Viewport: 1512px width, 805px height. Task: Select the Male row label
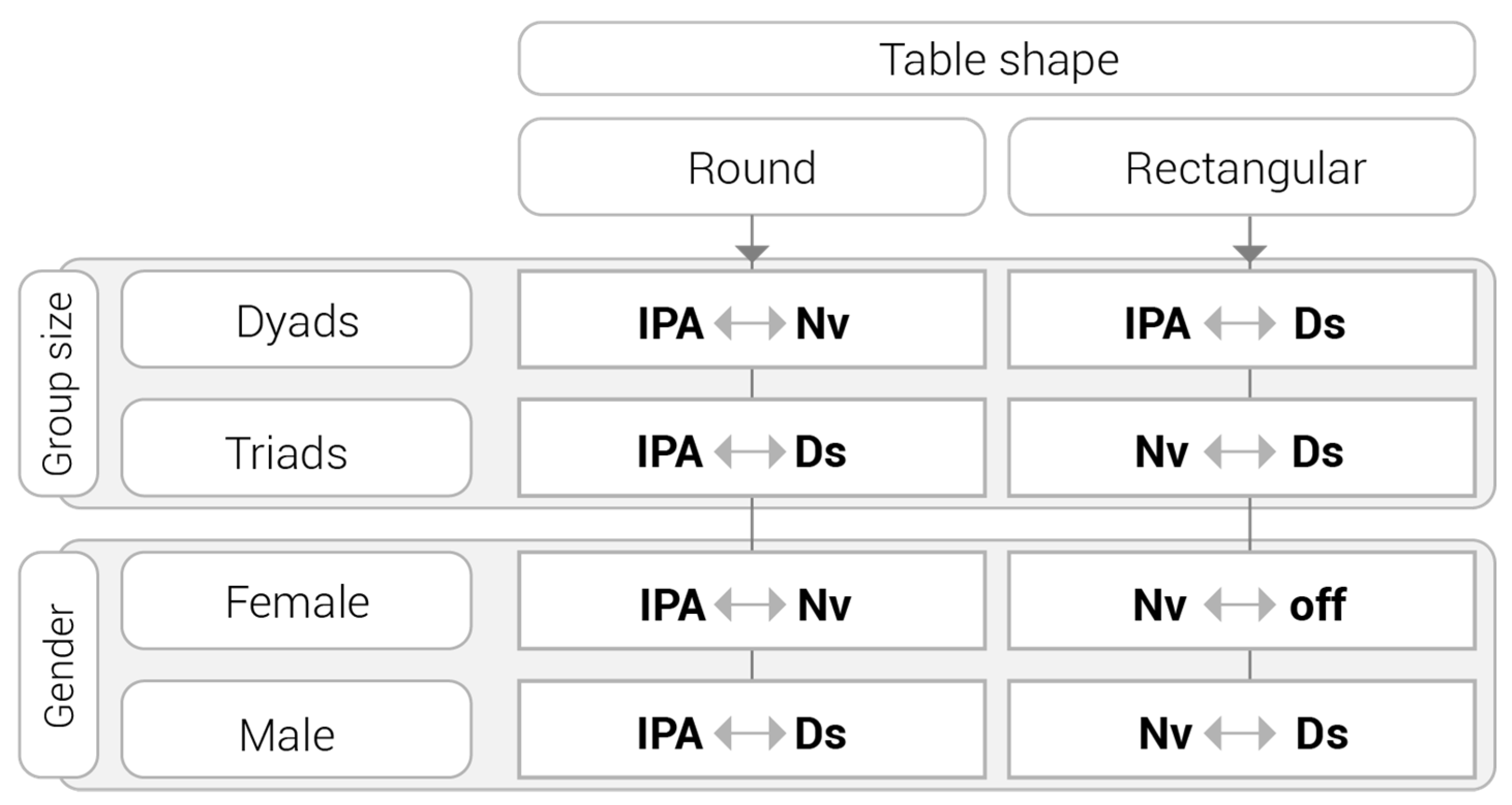pos(296,730)
